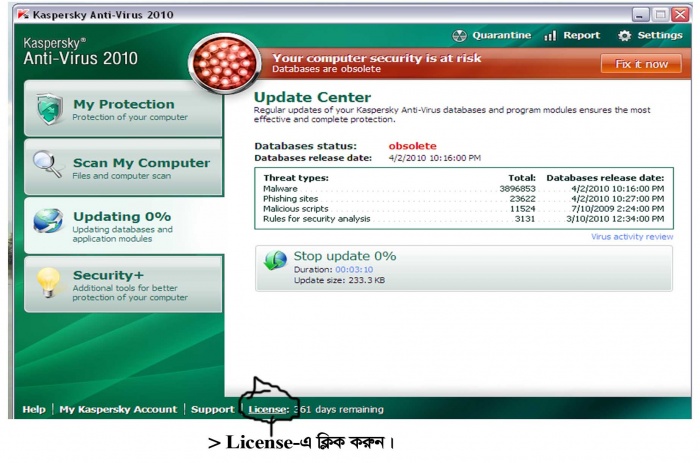
Task: Click the light bulb Security+ icon
Action: pyautogui.click(x=48, y=282)
